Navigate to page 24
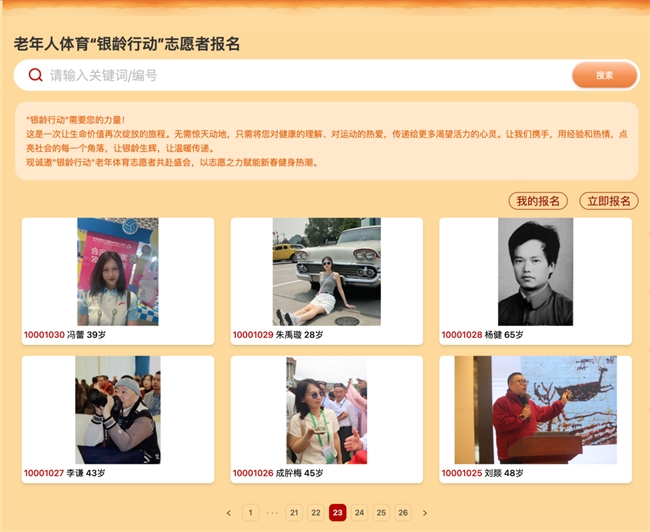This screenshot has height=532, width=650. click(x=359, y=513)
